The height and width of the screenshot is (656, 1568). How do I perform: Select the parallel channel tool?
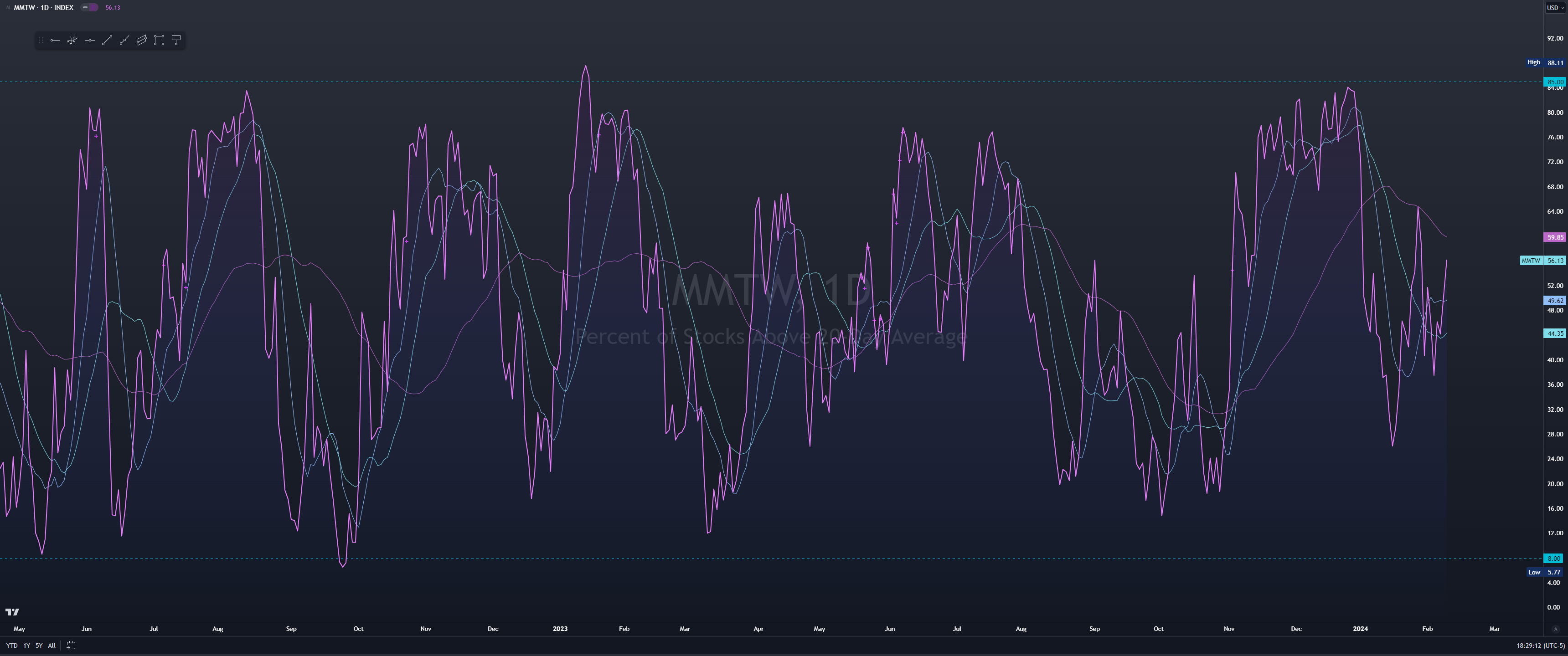click(x=142, y=40)
